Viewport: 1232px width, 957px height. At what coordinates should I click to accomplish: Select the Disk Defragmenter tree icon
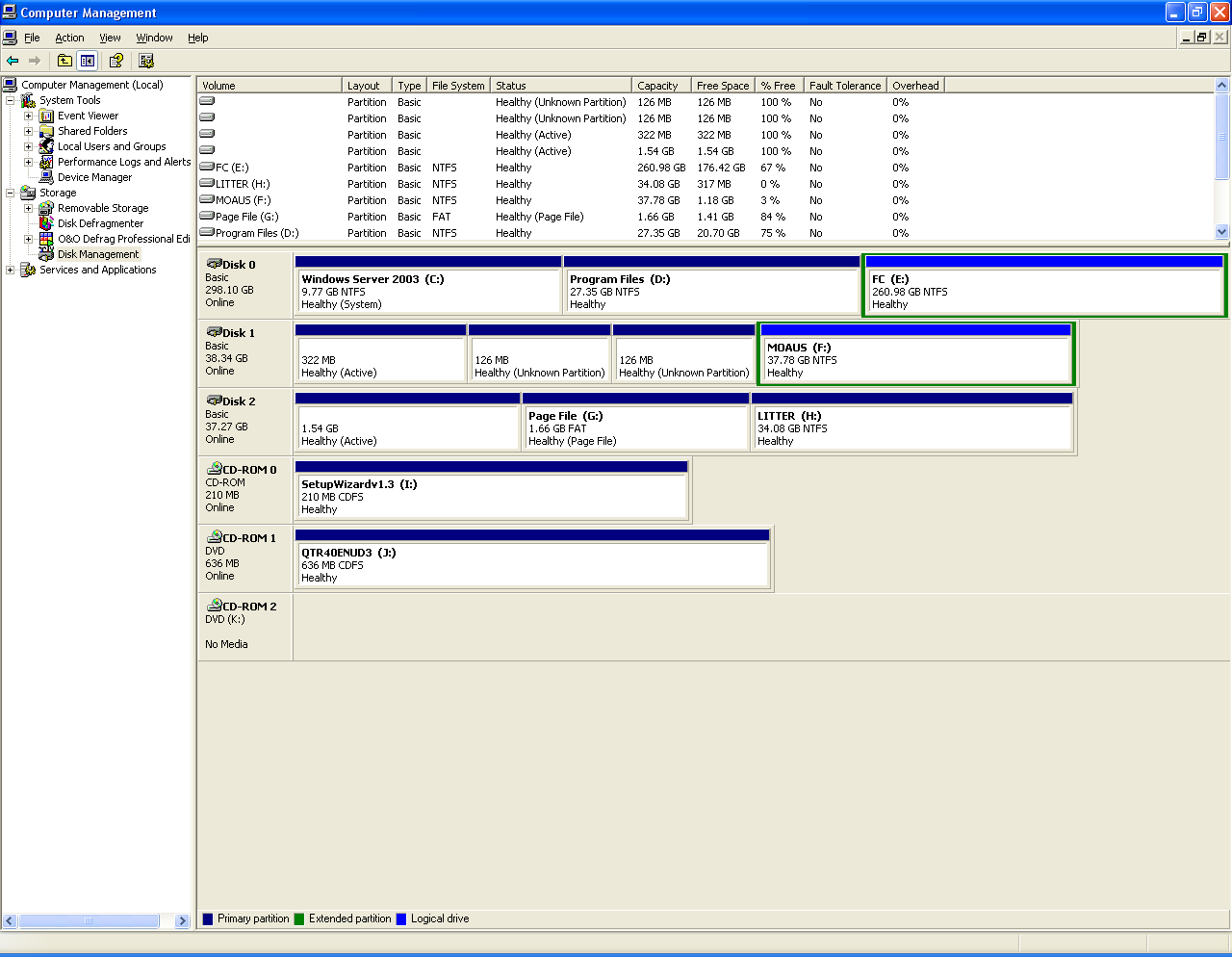click(x=46, y=223)
